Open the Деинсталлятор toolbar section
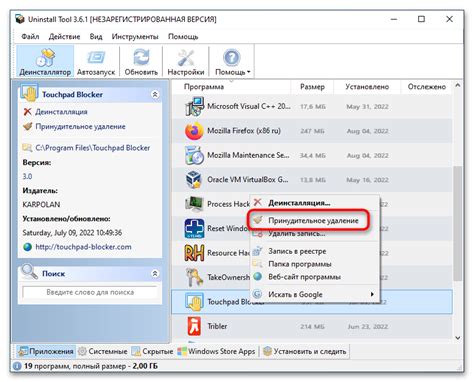The width and height of the screenshot is (474, 382). 45,62
